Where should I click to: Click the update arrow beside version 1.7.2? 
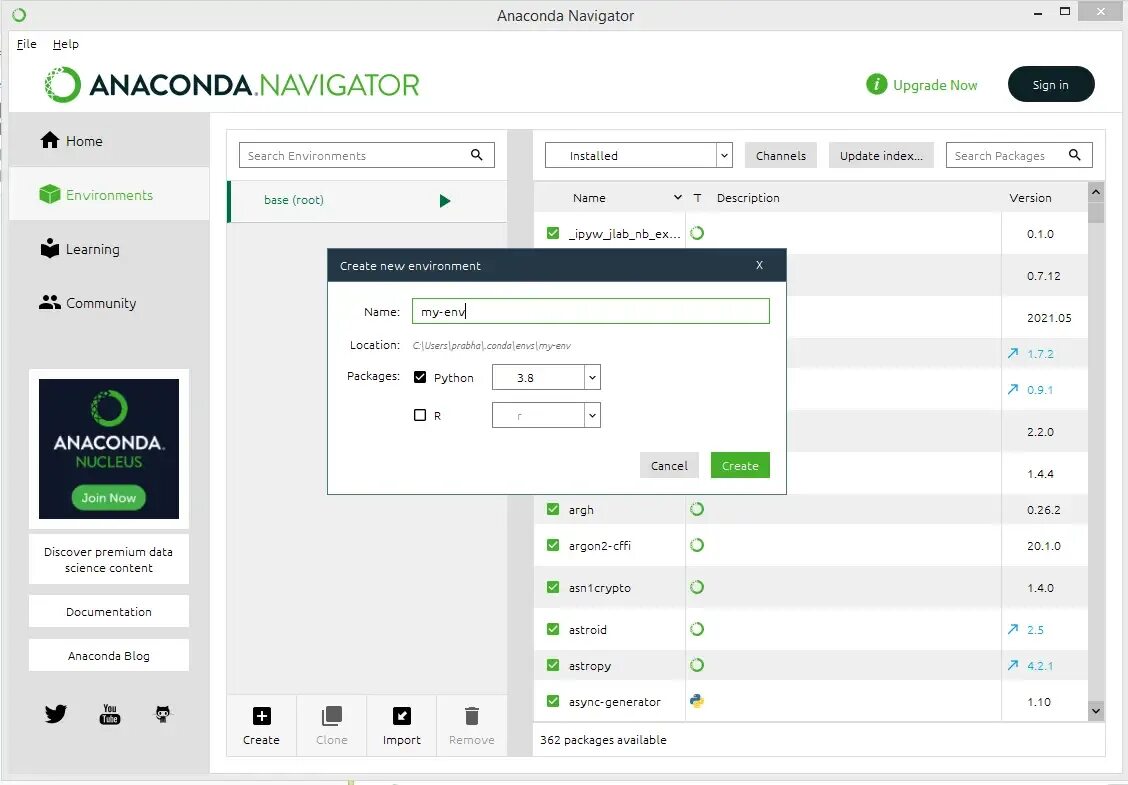tap(1013, 353)
